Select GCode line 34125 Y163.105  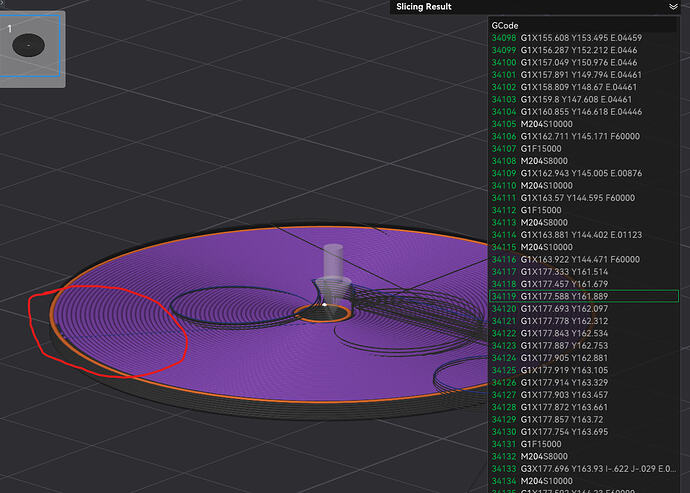pyautogui.click(x=584, y=370)
